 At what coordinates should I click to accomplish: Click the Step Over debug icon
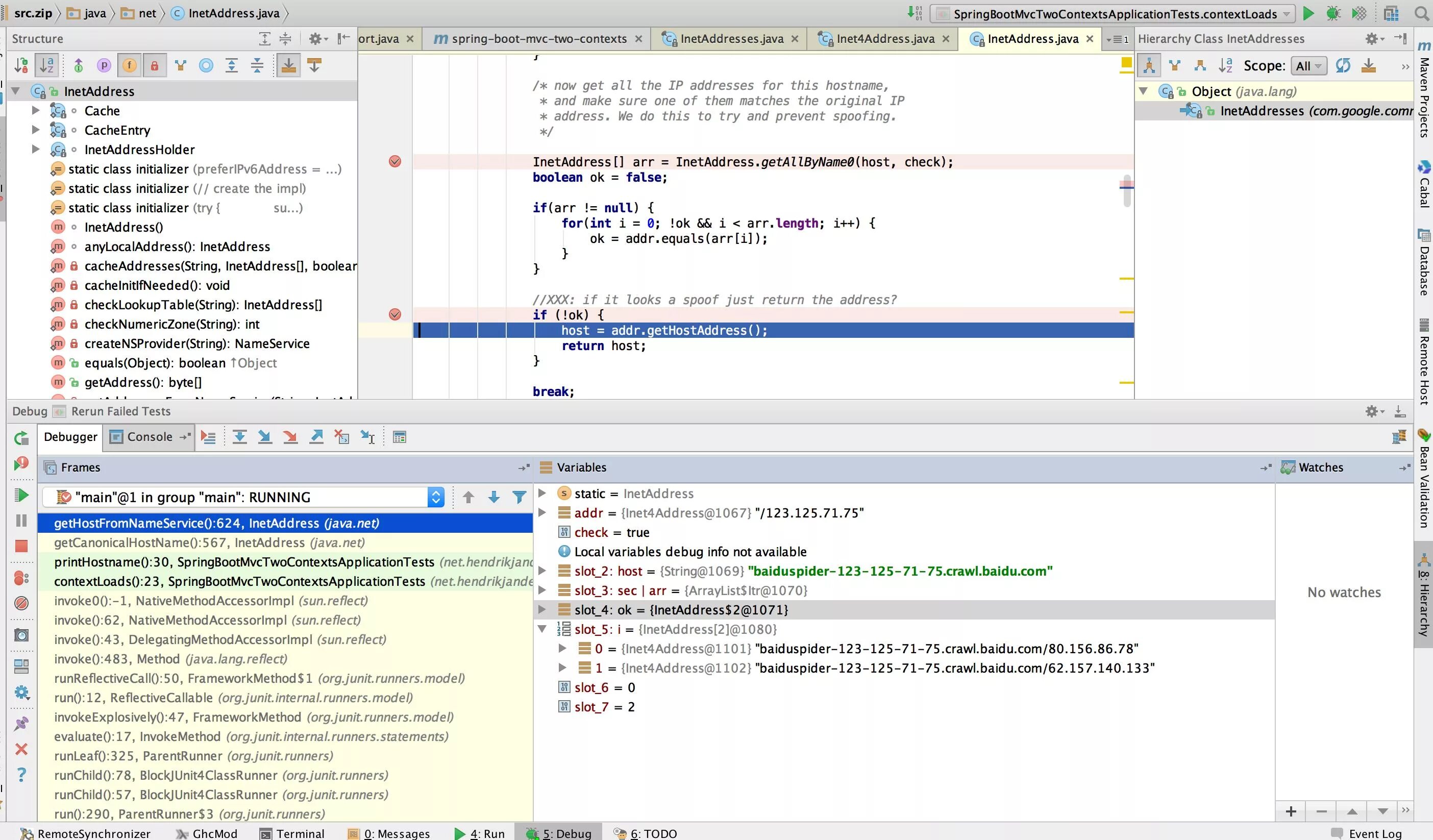(238, 437)
